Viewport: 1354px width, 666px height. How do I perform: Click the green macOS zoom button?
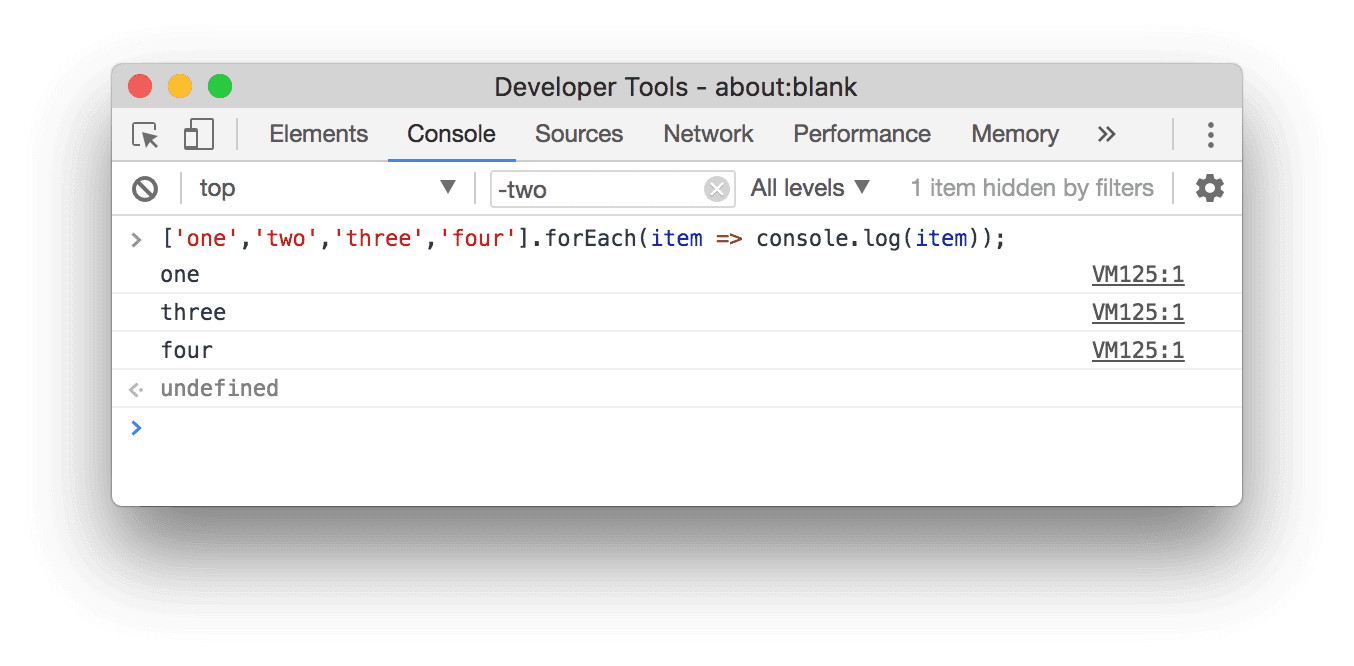pyautogui.click(x=220, y=87)
